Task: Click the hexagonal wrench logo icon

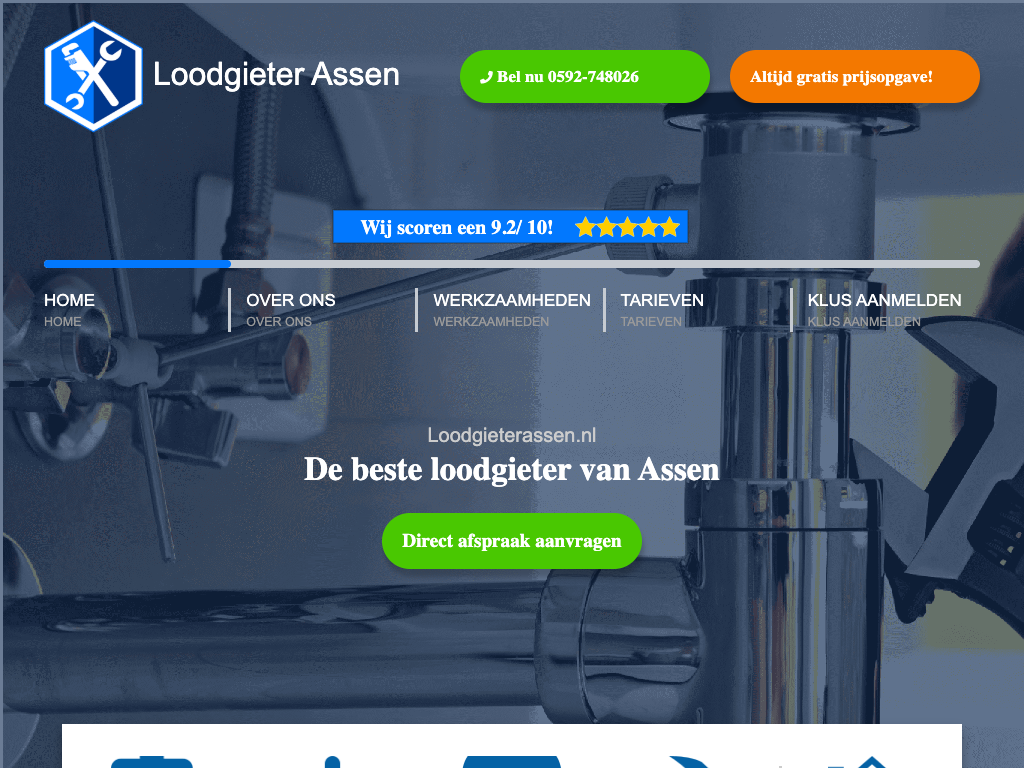Action: click(93, 76)
